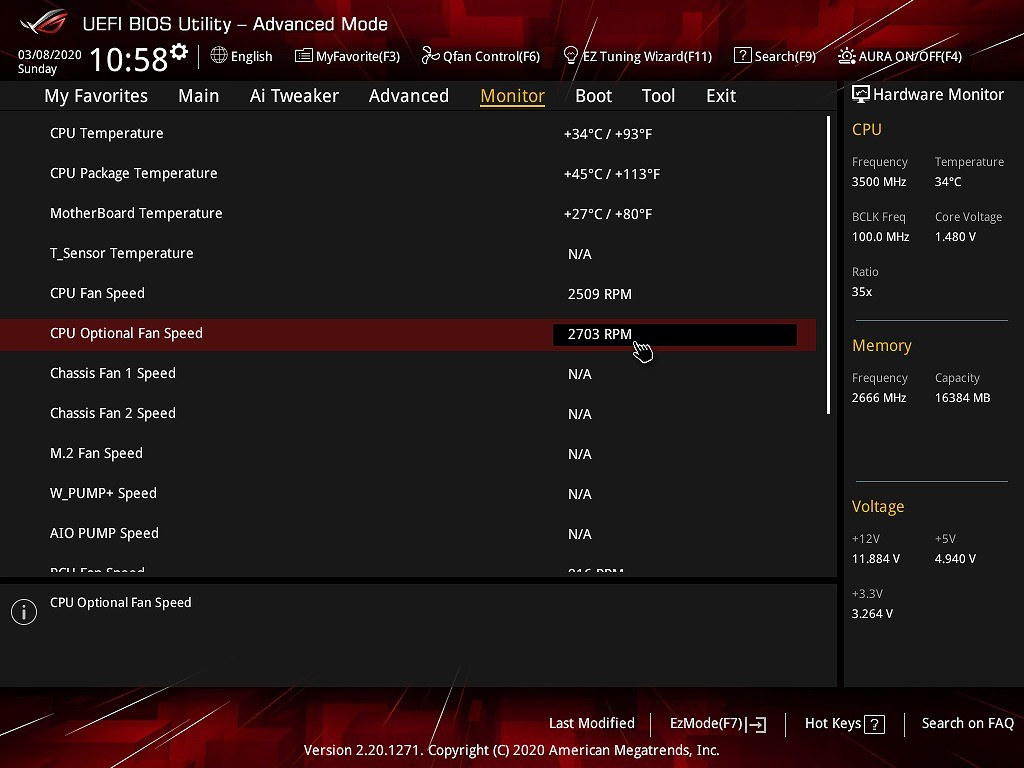The width and height of the screenshot is (1024, 768).
Task: Select W_PUMP+ Speed row
Action: point(408,493)
